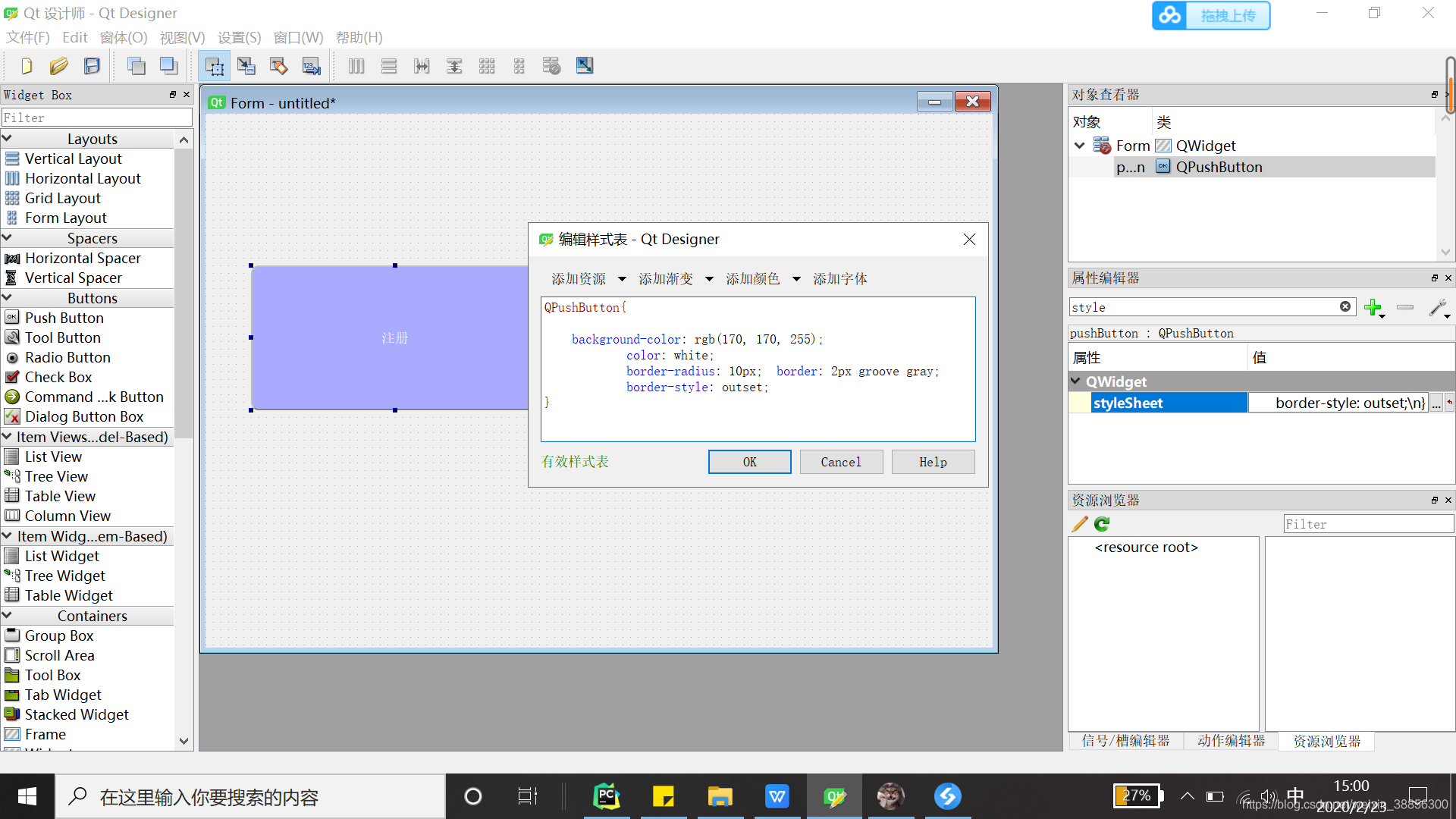Click the Widget Box Filter field
The image size is (1456, 819).
tap(96, 118)
